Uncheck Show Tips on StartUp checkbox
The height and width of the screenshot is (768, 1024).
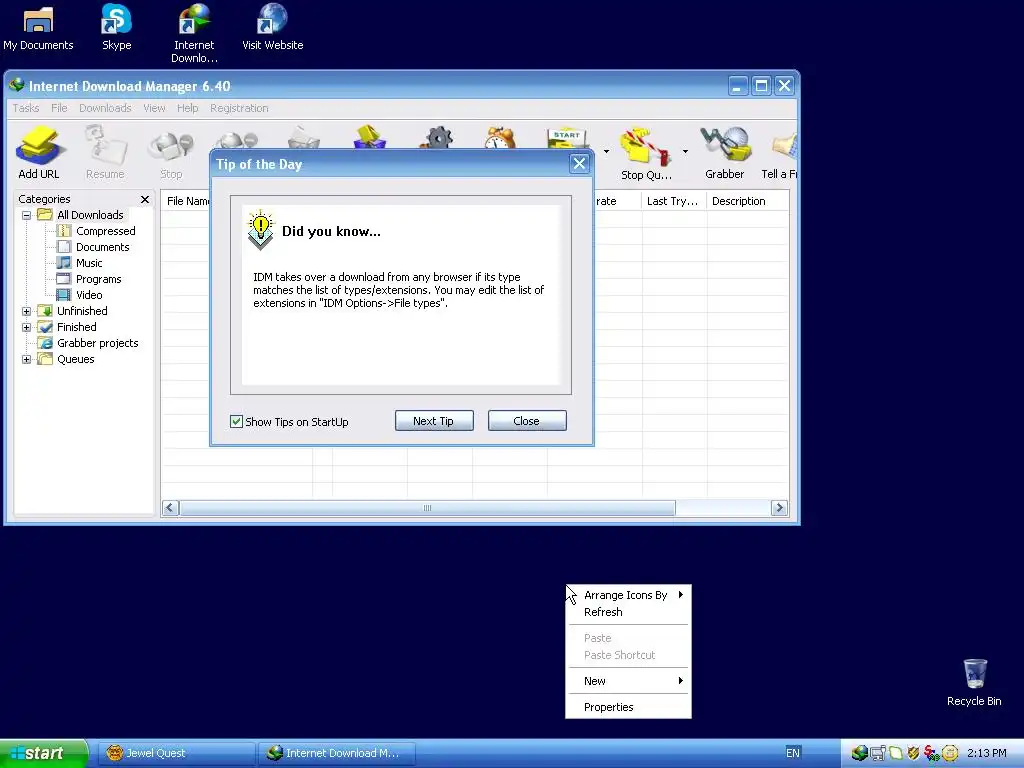[x=236, y=421]
